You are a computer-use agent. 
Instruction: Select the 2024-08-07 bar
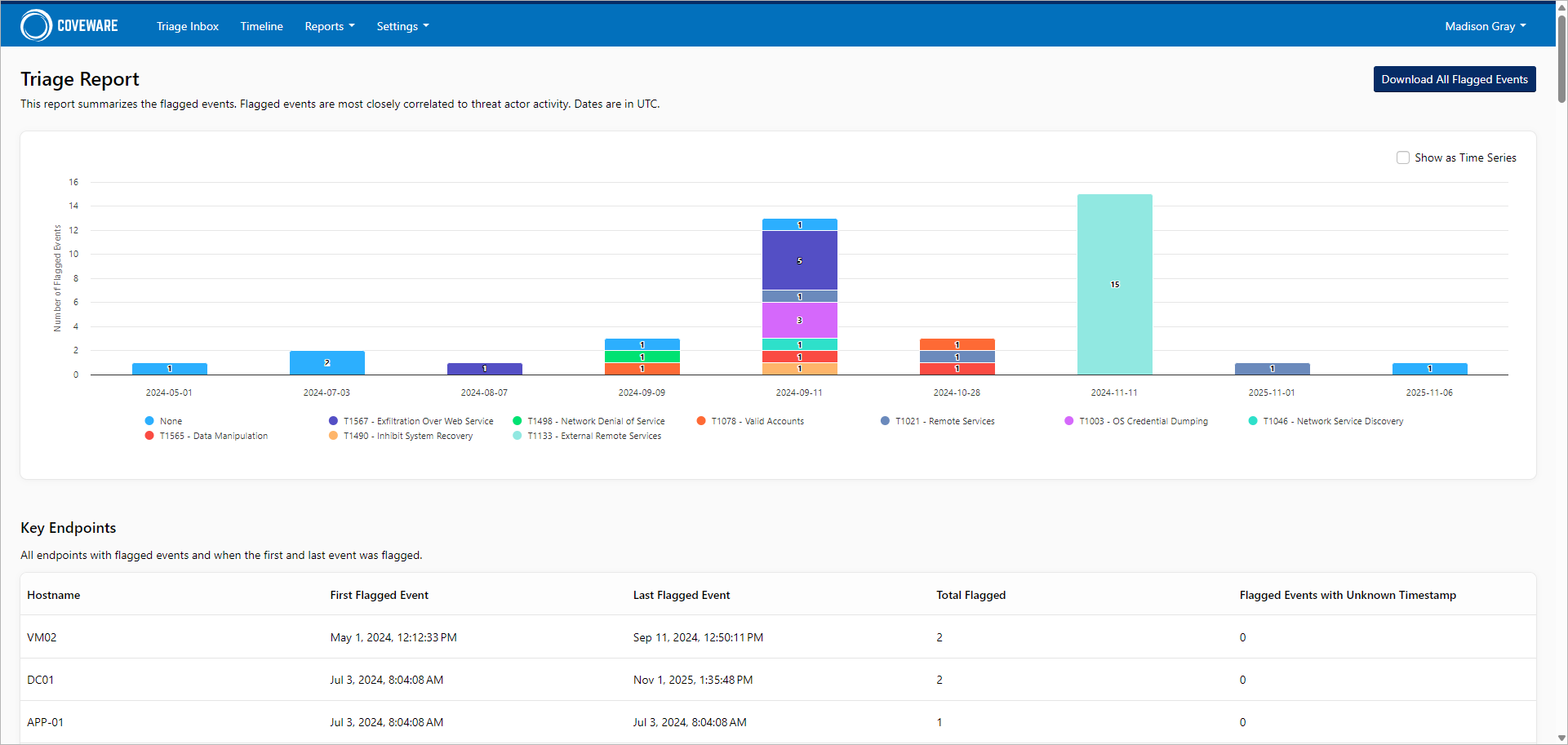click(x=484, y=369)
